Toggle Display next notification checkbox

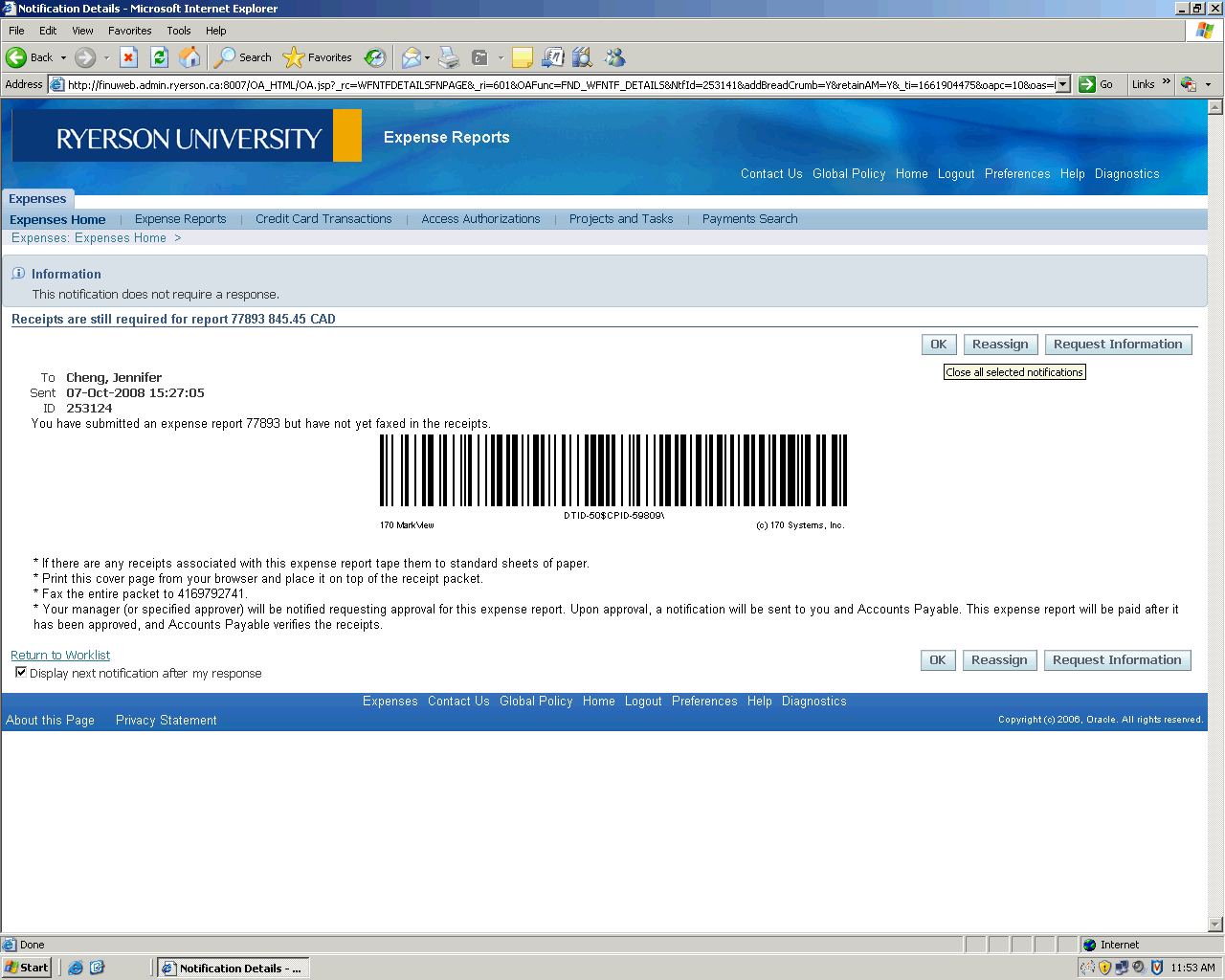(x=21, y=673)
